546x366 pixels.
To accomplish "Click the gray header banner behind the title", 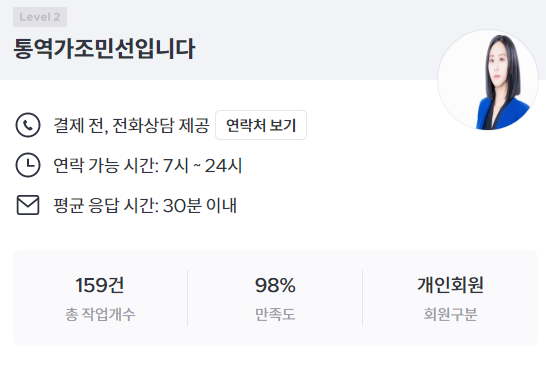I will (x=313, y=38).
